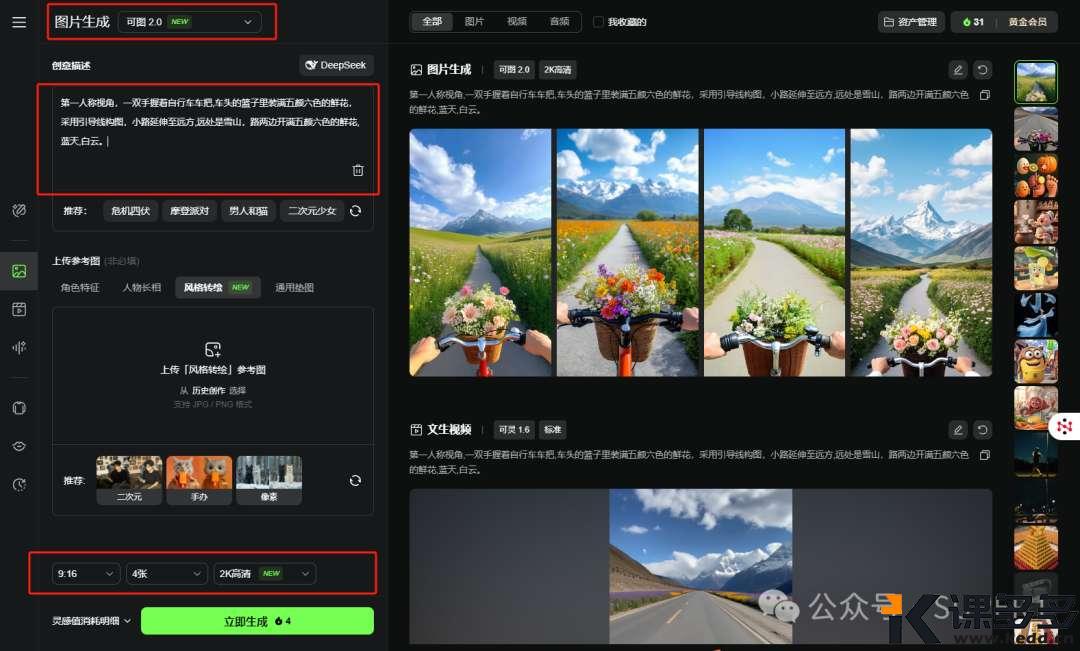The image size is (1080, 651).
Task: Select the 视频 filter tab
Action: click(517, 20)
